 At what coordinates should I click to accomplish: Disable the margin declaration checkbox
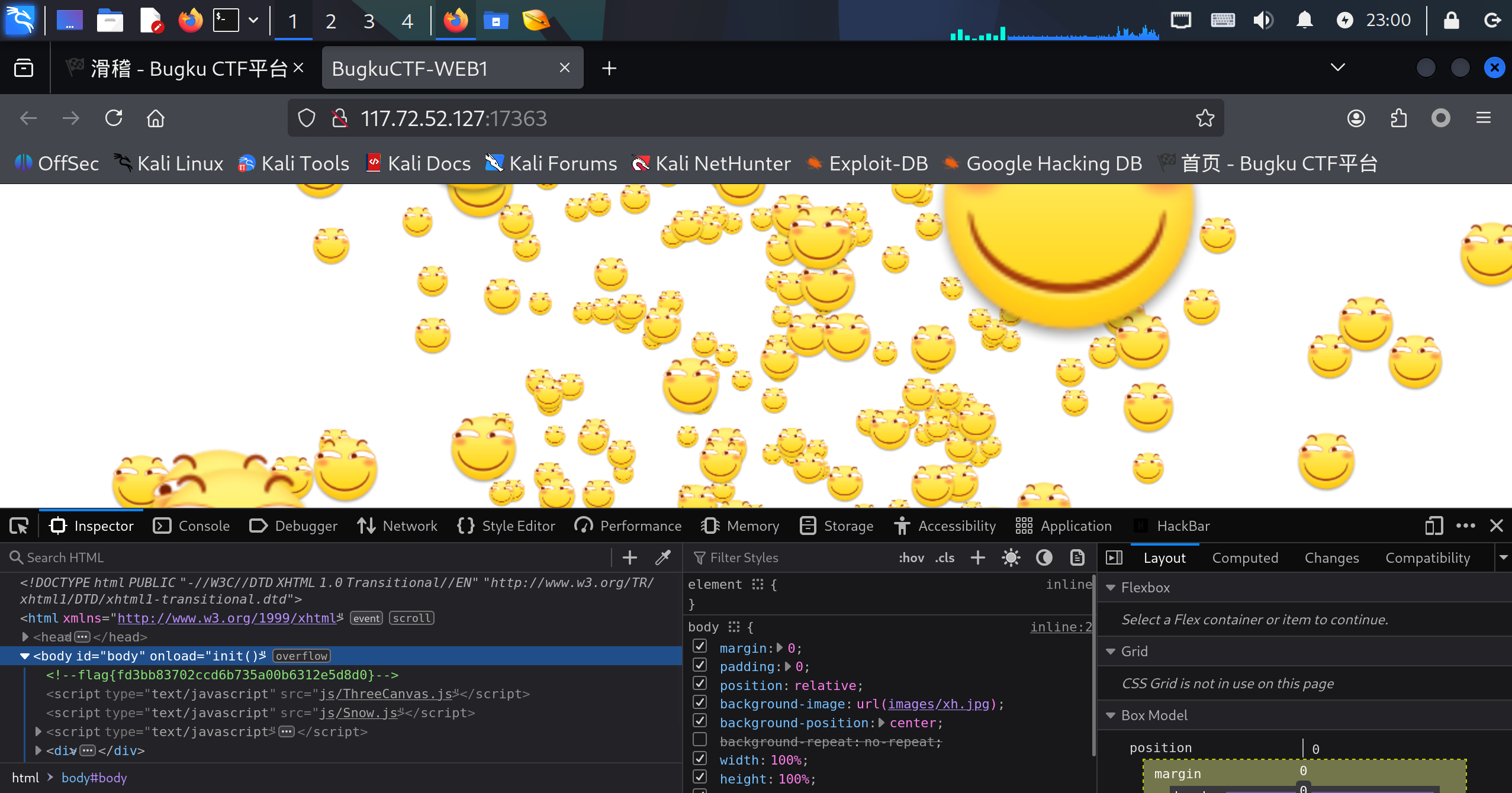point(700,646)
